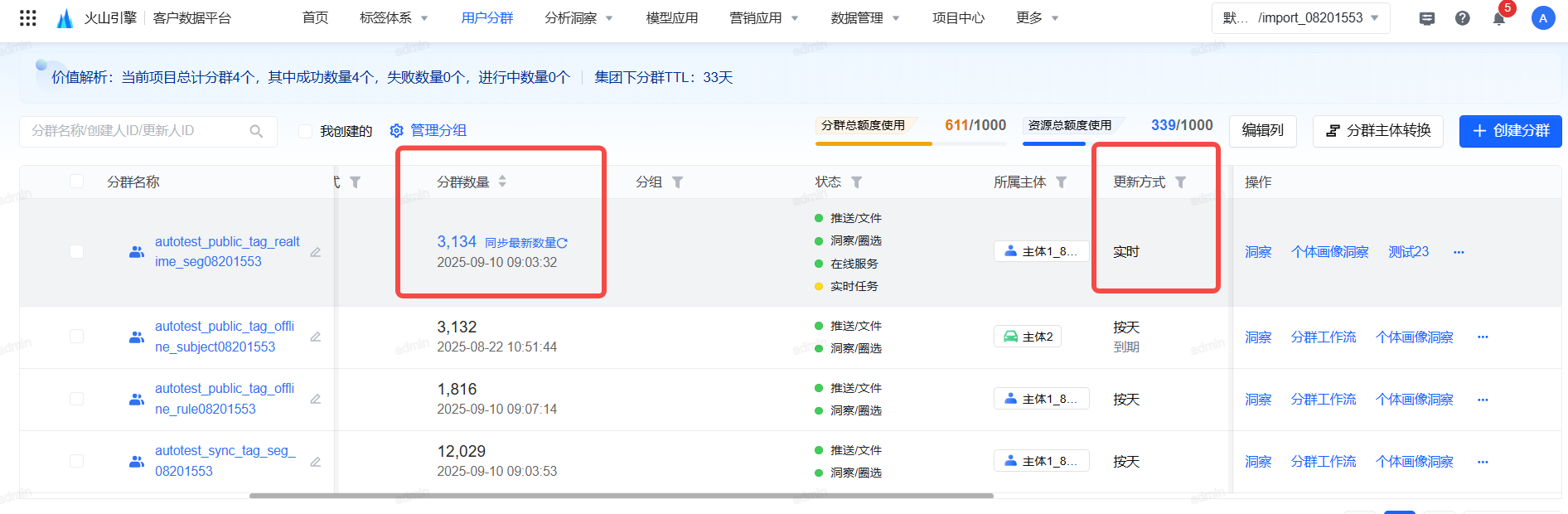Click the horizontal table scrollbar
Image resolution: width=1568 pixels, height=514 pixels.
pos(622,496)
